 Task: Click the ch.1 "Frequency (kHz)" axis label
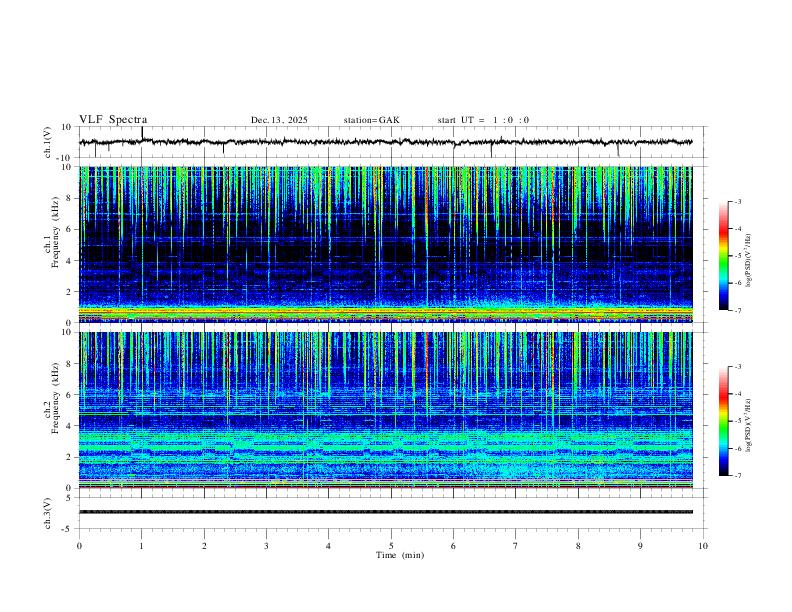55,232
